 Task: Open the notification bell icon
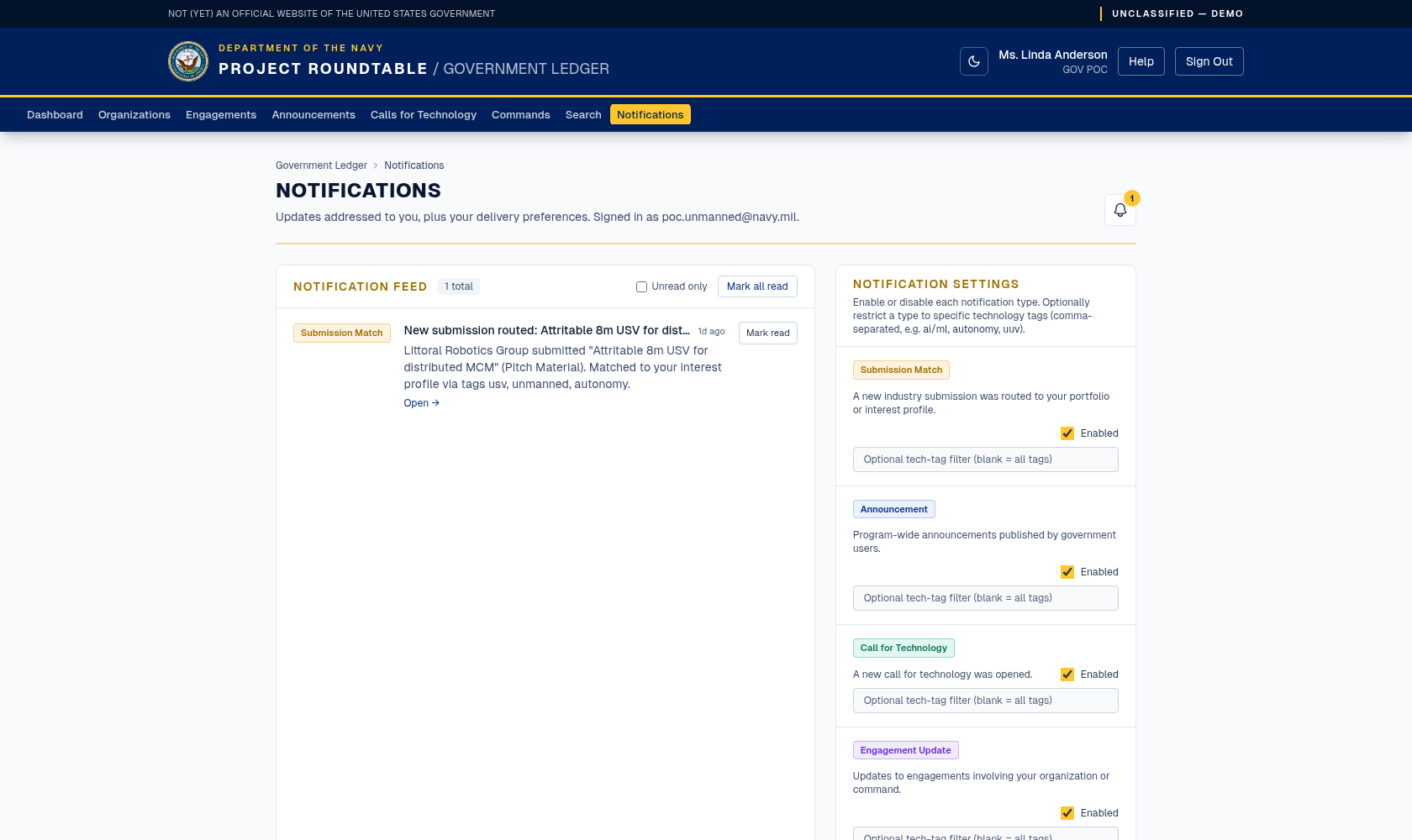(1120, 210)
